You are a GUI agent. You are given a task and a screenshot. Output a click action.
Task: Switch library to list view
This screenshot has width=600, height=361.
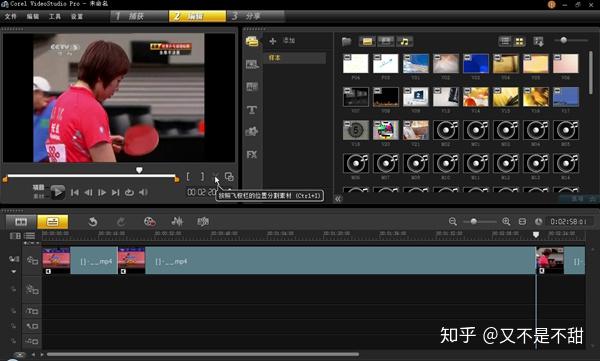pos(505,41)
